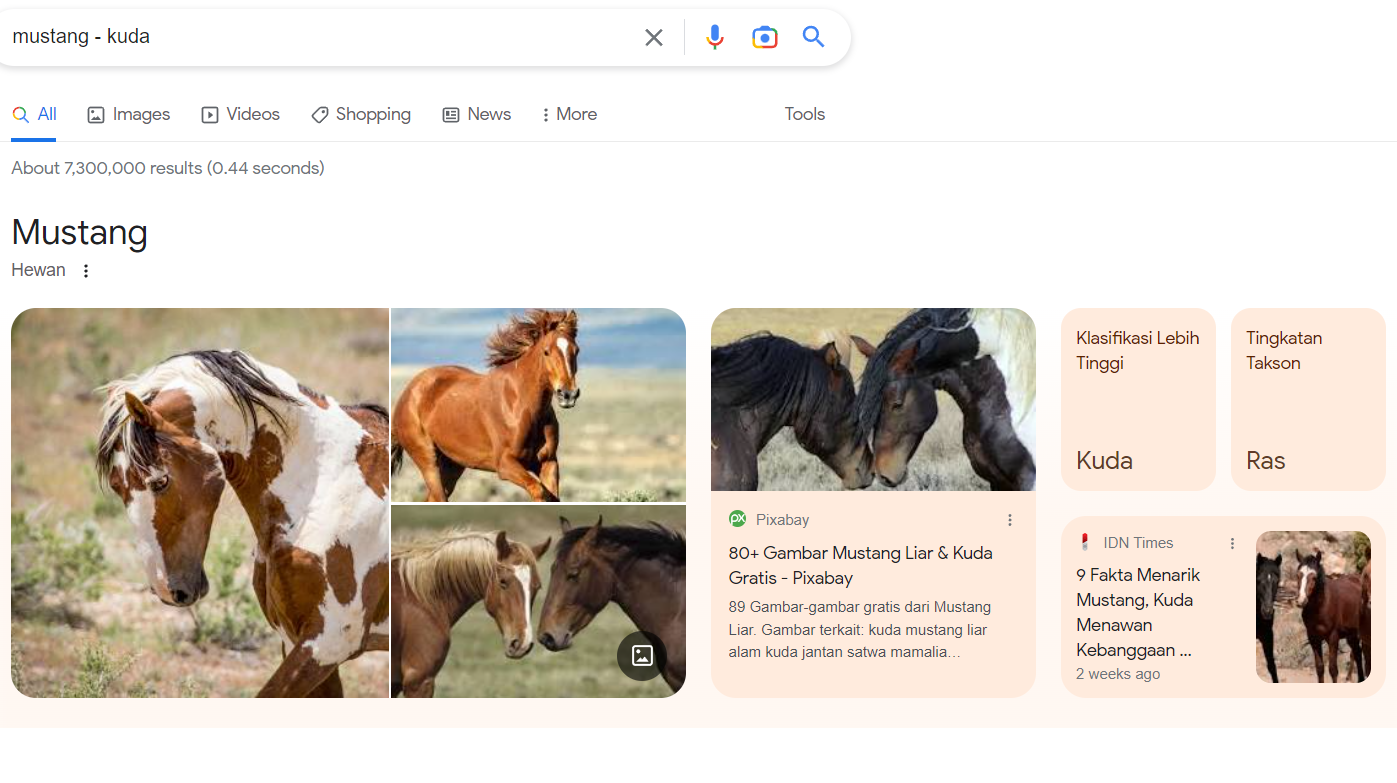Open the Pixabay Mustang images link
This screenshot has width=1397, height=783.
tap(860, 565)
